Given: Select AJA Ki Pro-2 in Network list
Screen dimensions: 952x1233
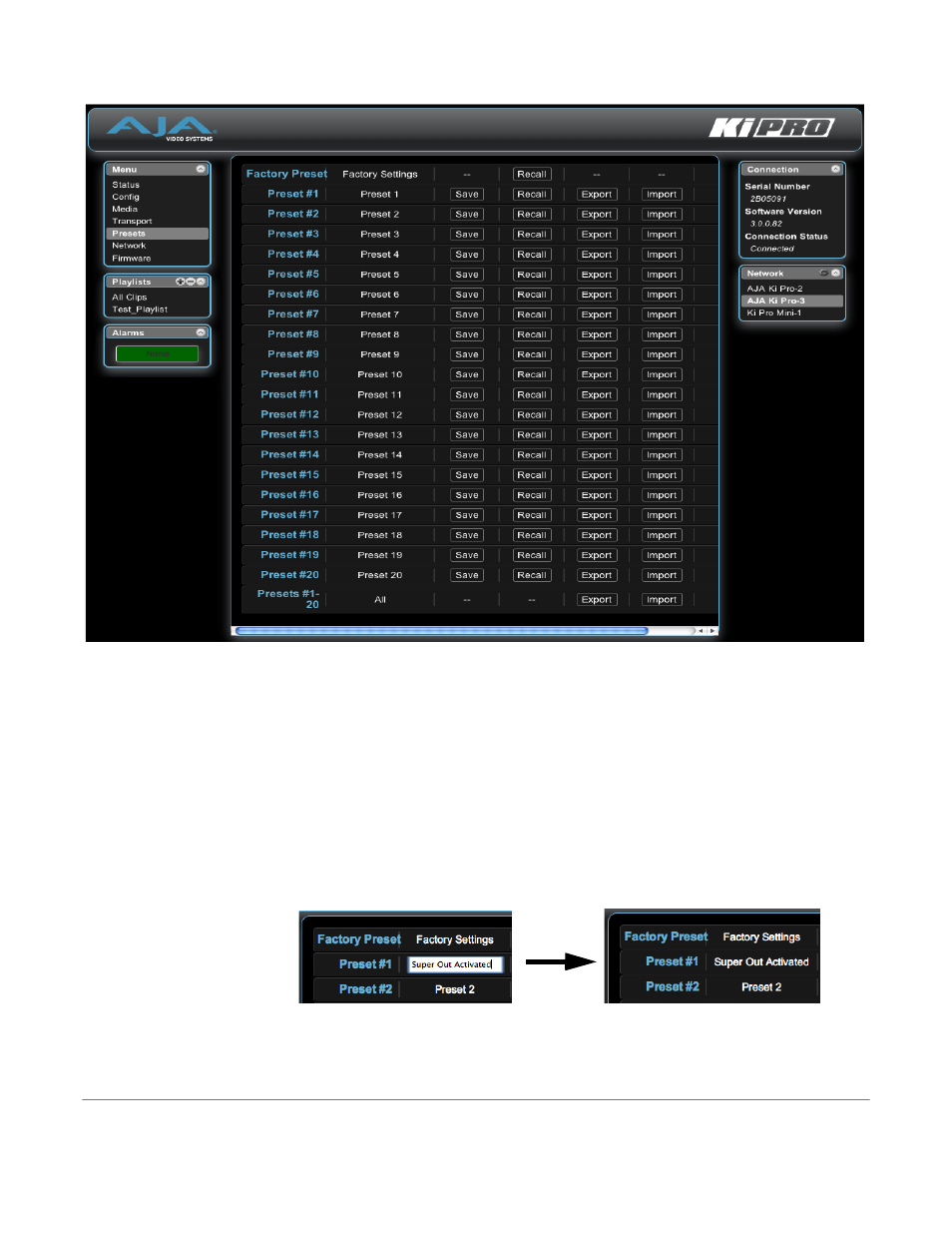Looking at the screenshot, I should pyautogui.click(x=775, y=289).
